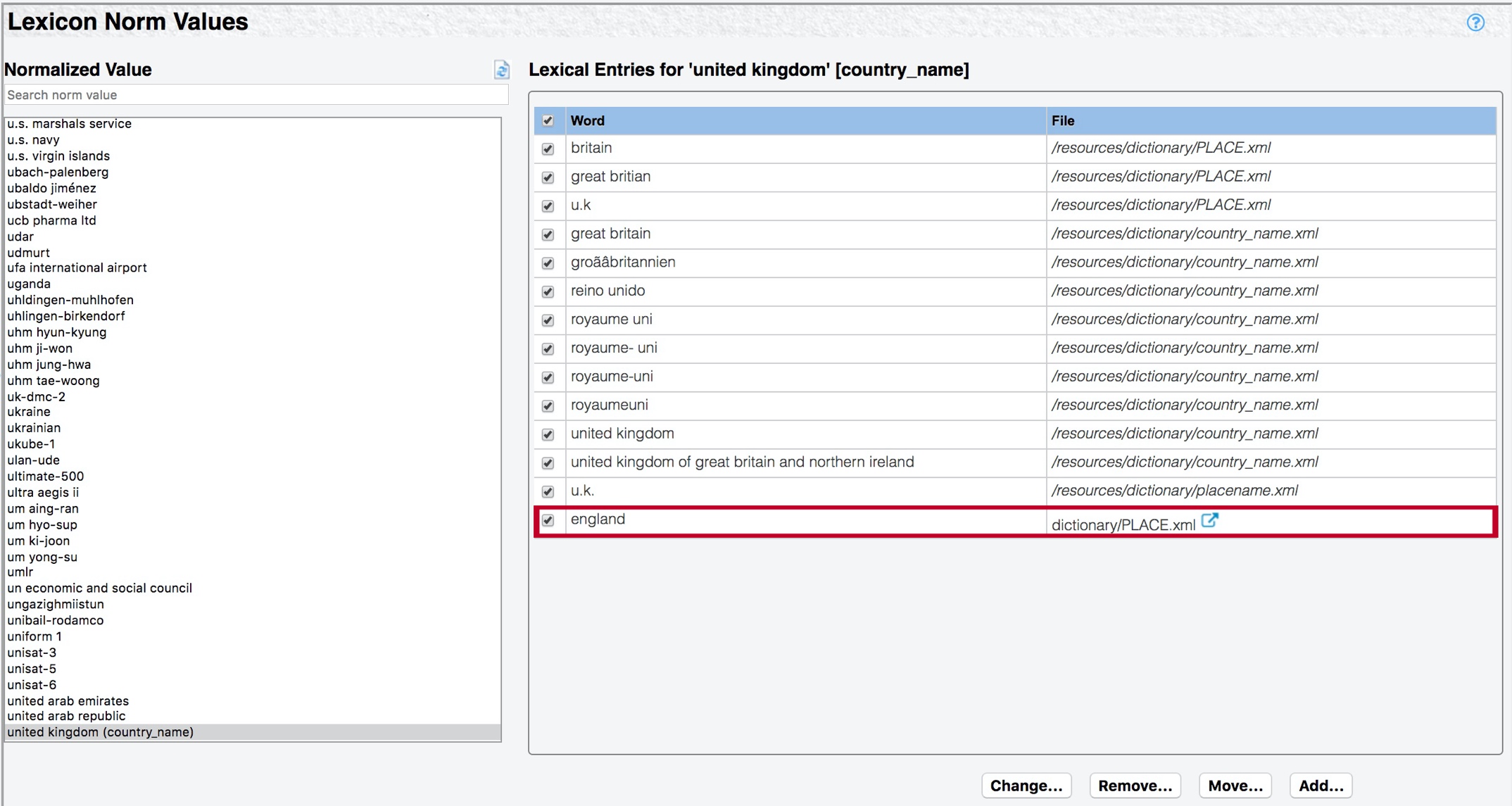
Task: Open the help question mark icon
Action: (x=1475, y=23)
